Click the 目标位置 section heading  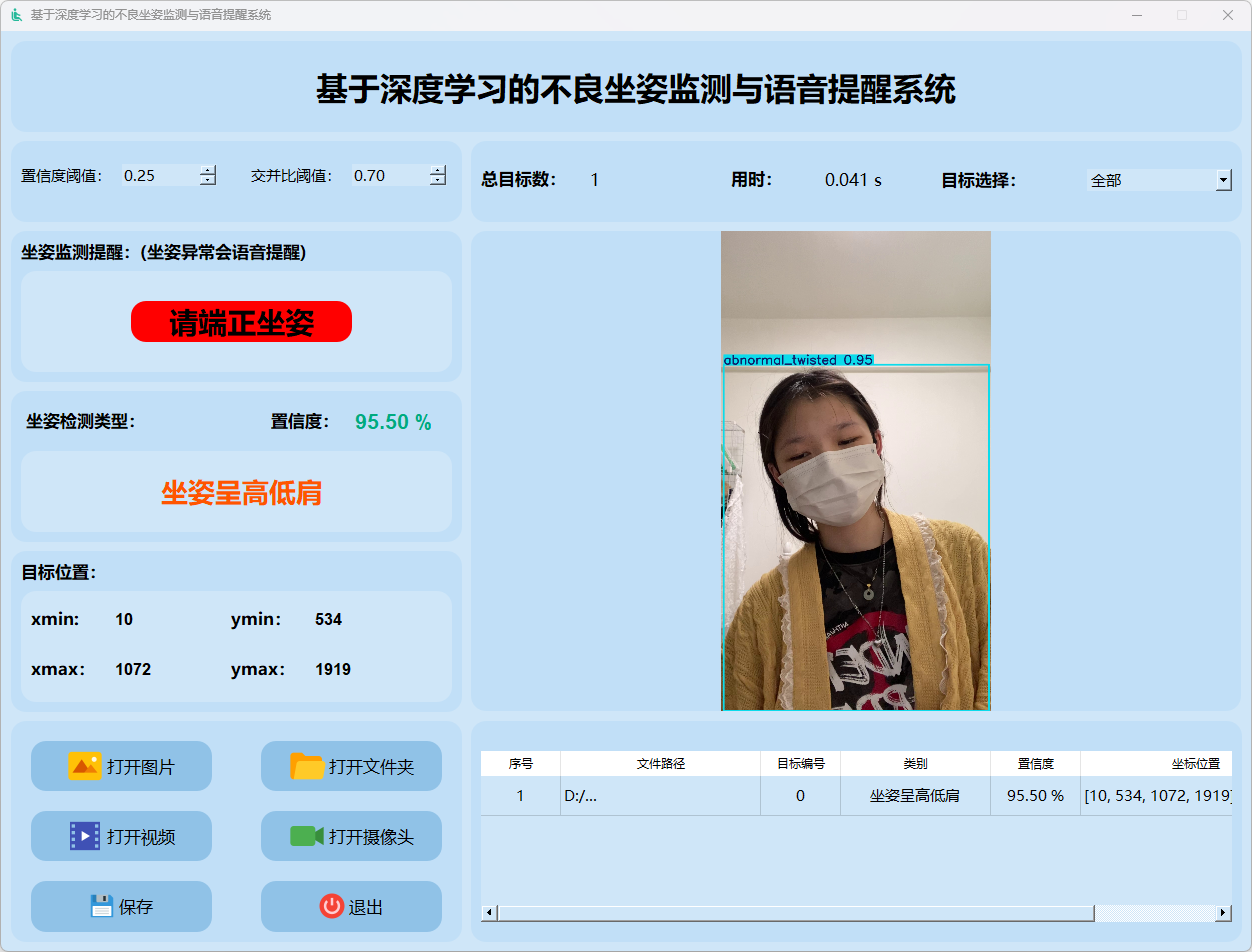(59, 573)
